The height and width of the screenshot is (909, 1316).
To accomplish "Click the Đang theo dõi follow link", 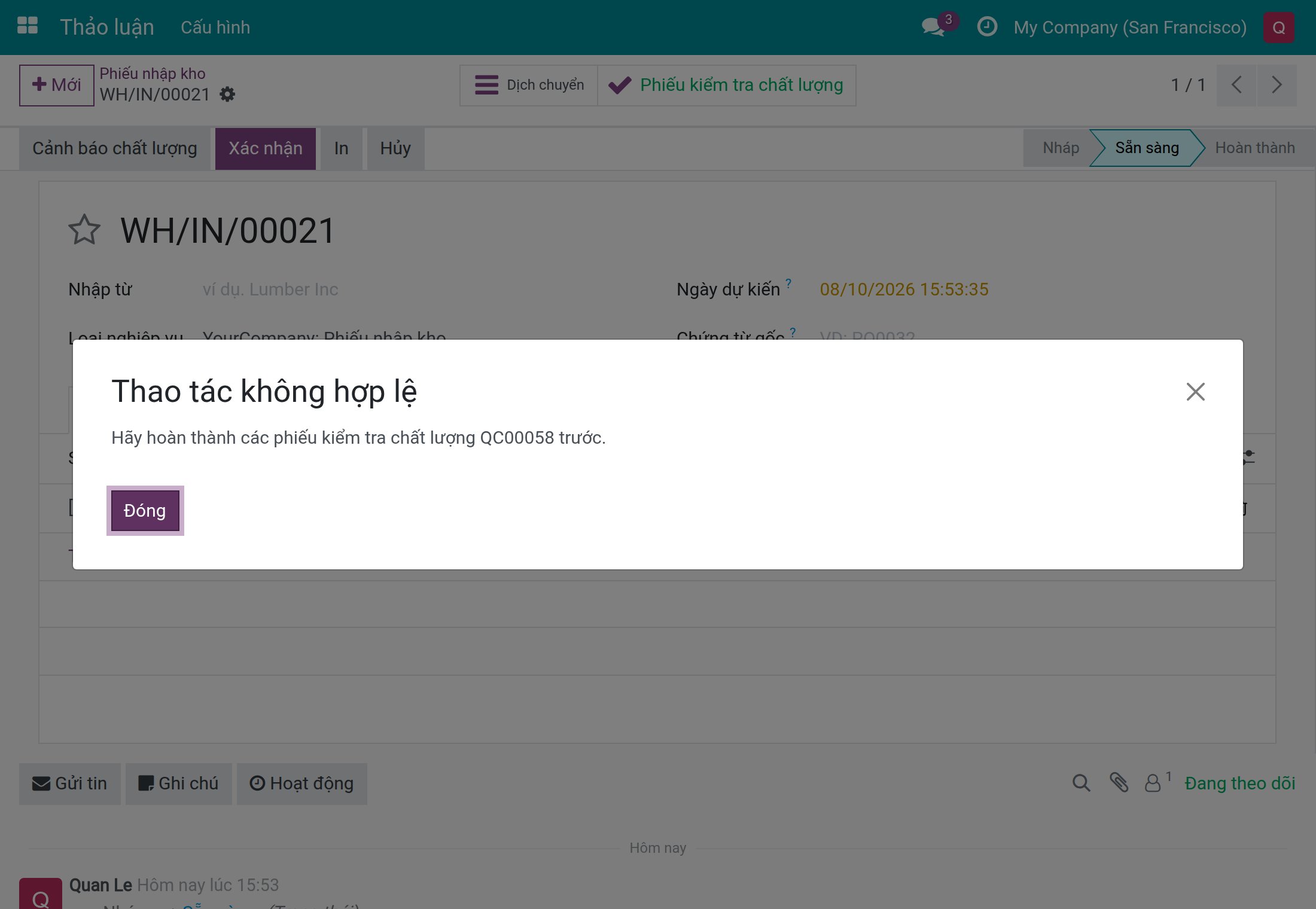I will pyautogui.click(x=1240, y=783).
